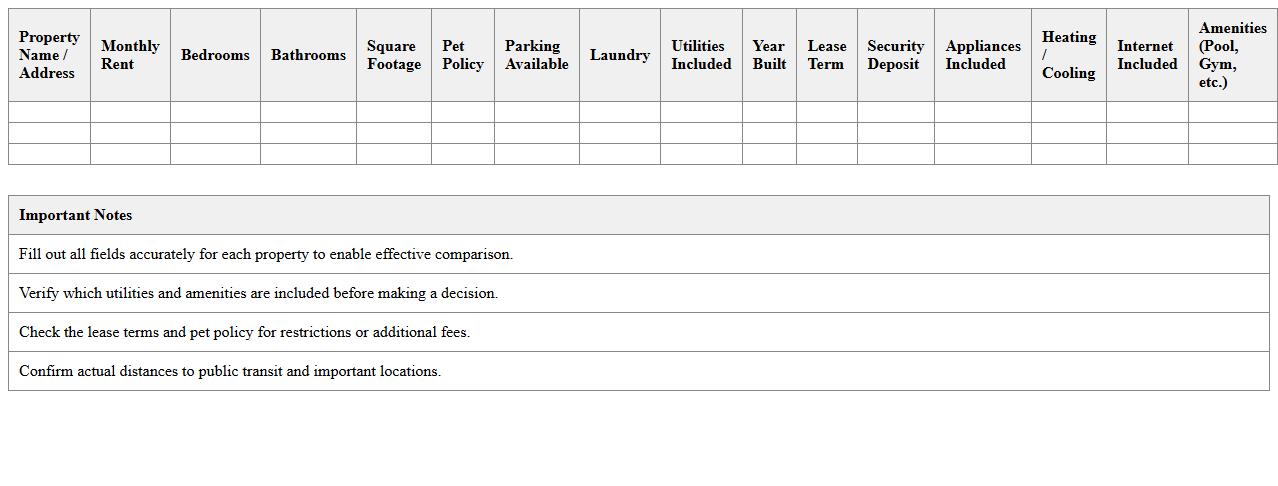Click the Amenities (Pool, Gym, etc.) header
The width and height of the screenshot is (1278, 486).
click(x=1232, y=55)
